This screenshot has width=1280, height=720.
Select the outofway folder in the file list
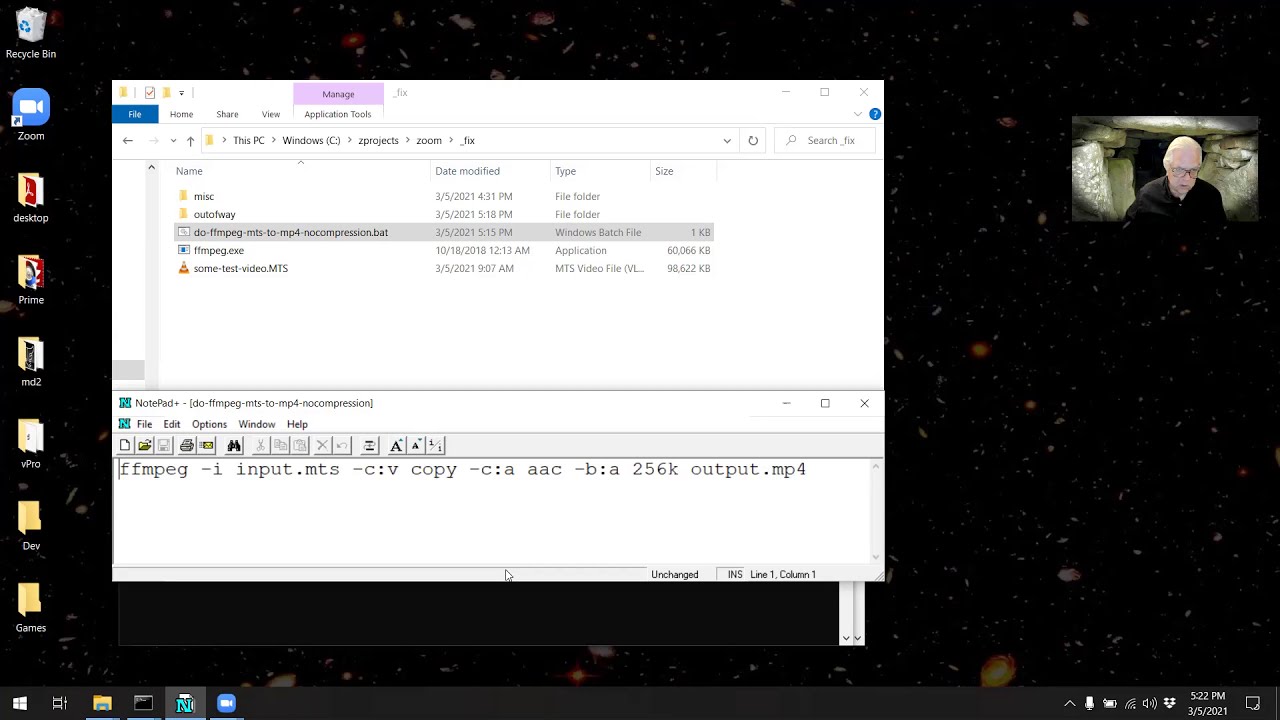coord(214,214)
